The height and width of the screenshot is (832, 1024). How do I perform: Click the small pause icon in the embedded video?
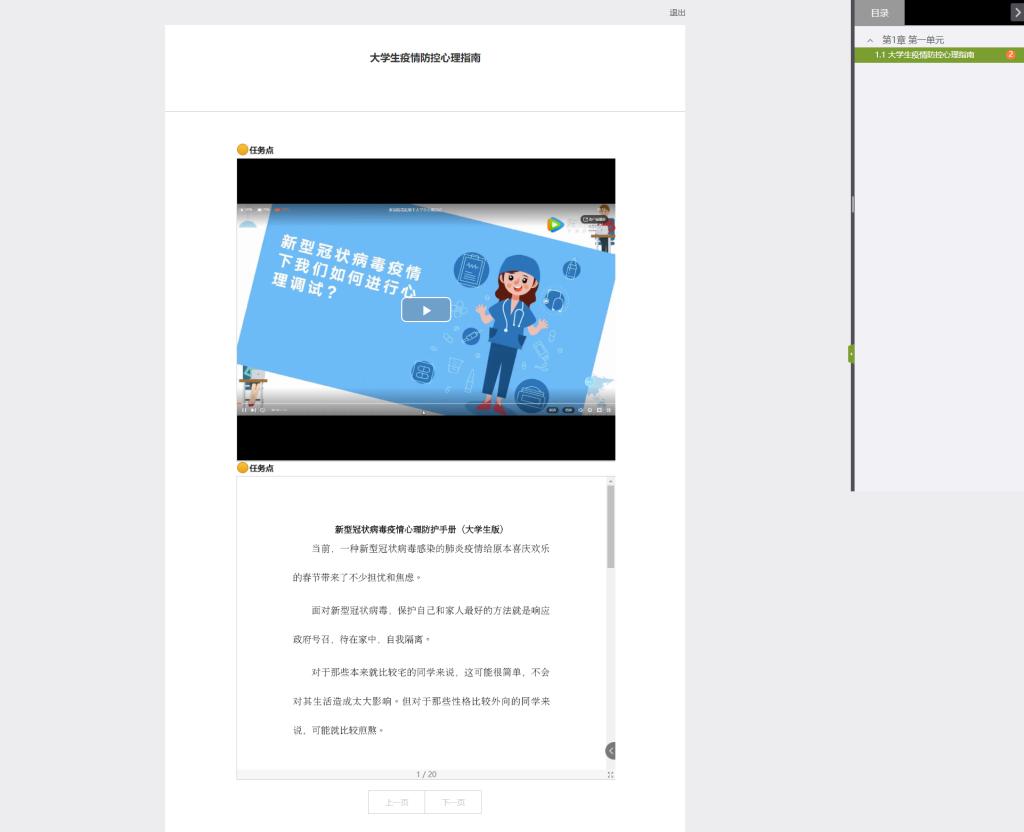(x=243, y=410)
